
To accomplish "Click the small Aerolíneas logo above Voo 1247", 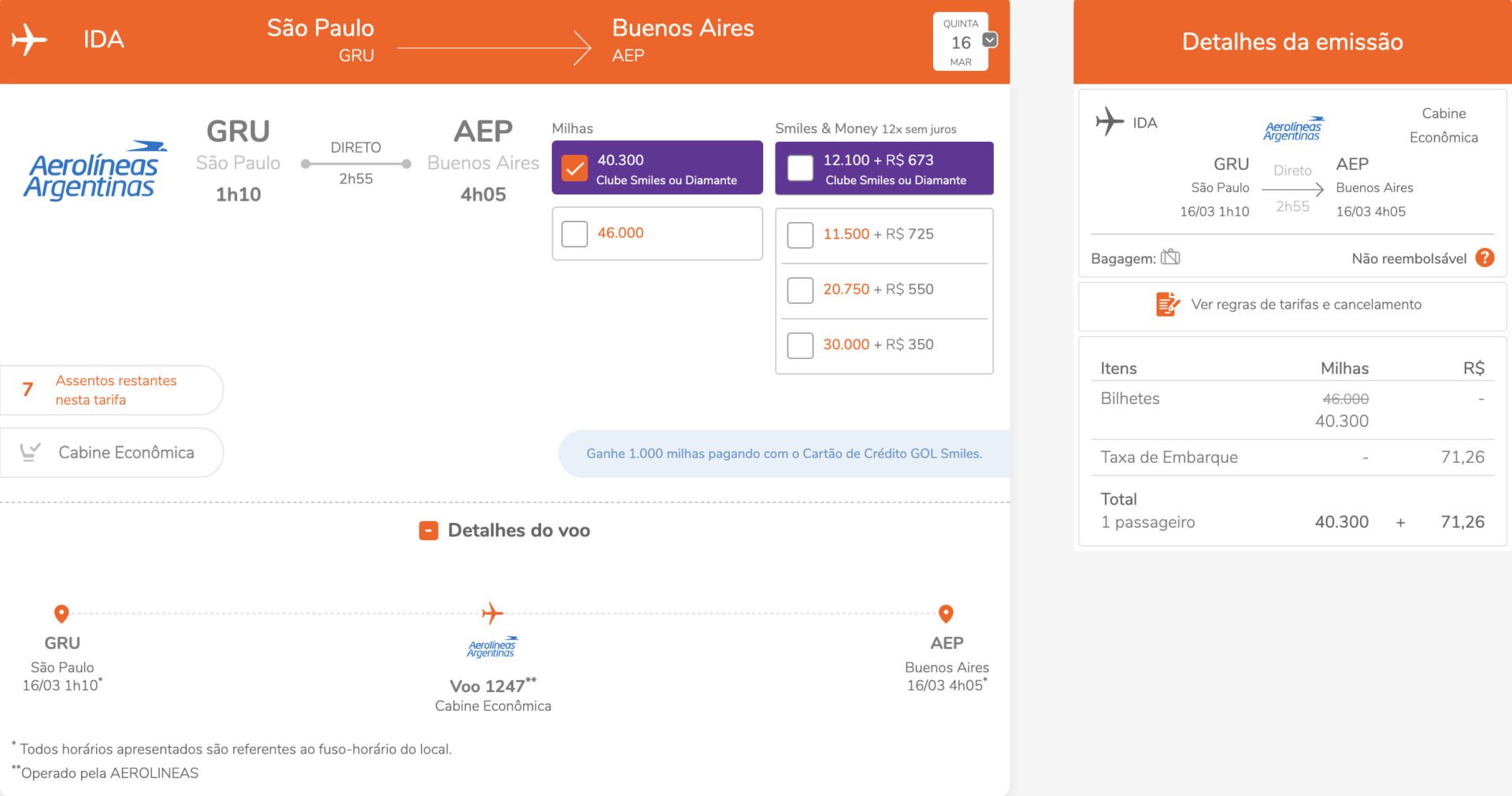I will click(493, 646).
